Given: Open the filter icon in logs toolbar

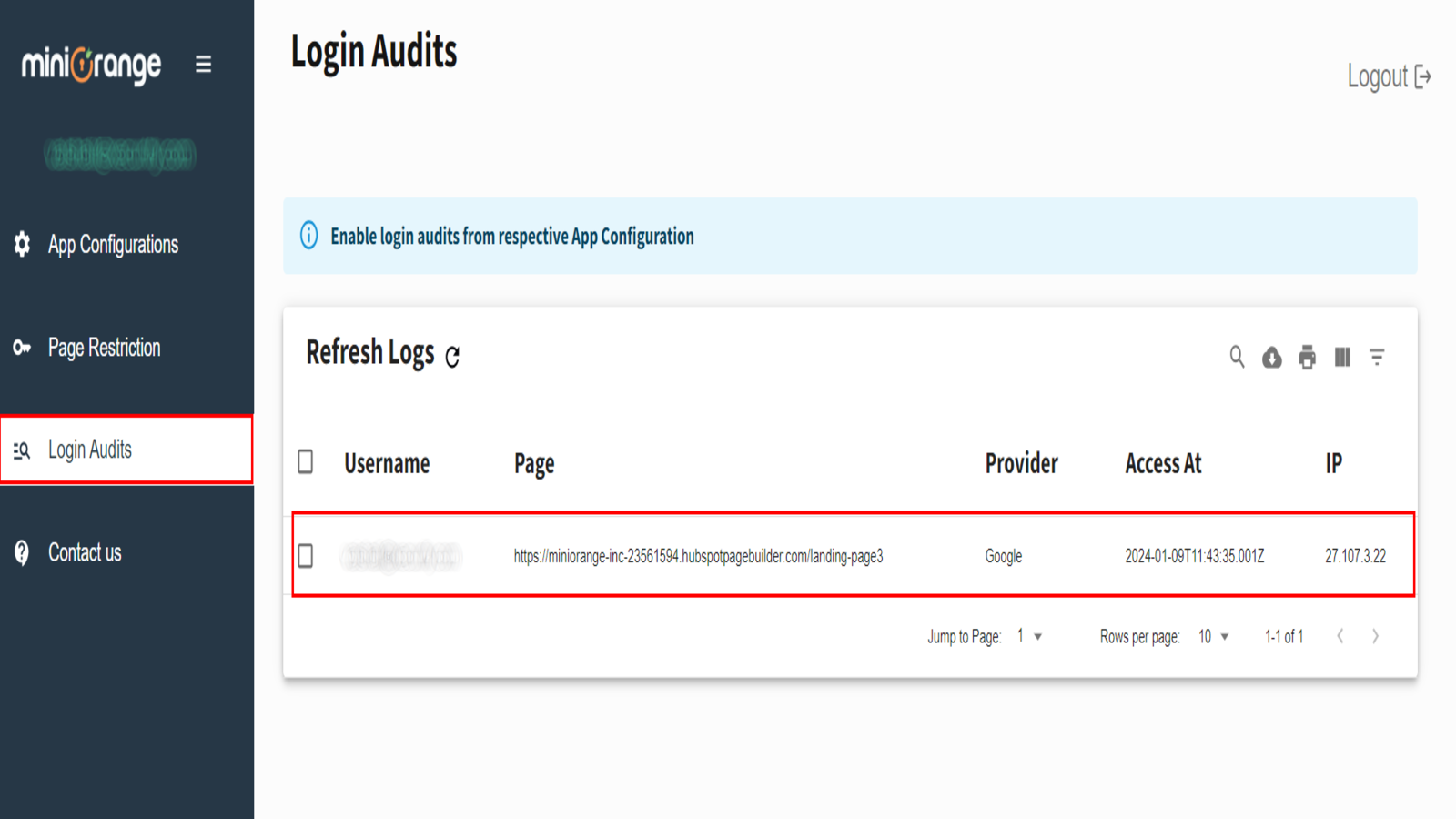Looking at the screenshot, I should [x=1377, y=358].
